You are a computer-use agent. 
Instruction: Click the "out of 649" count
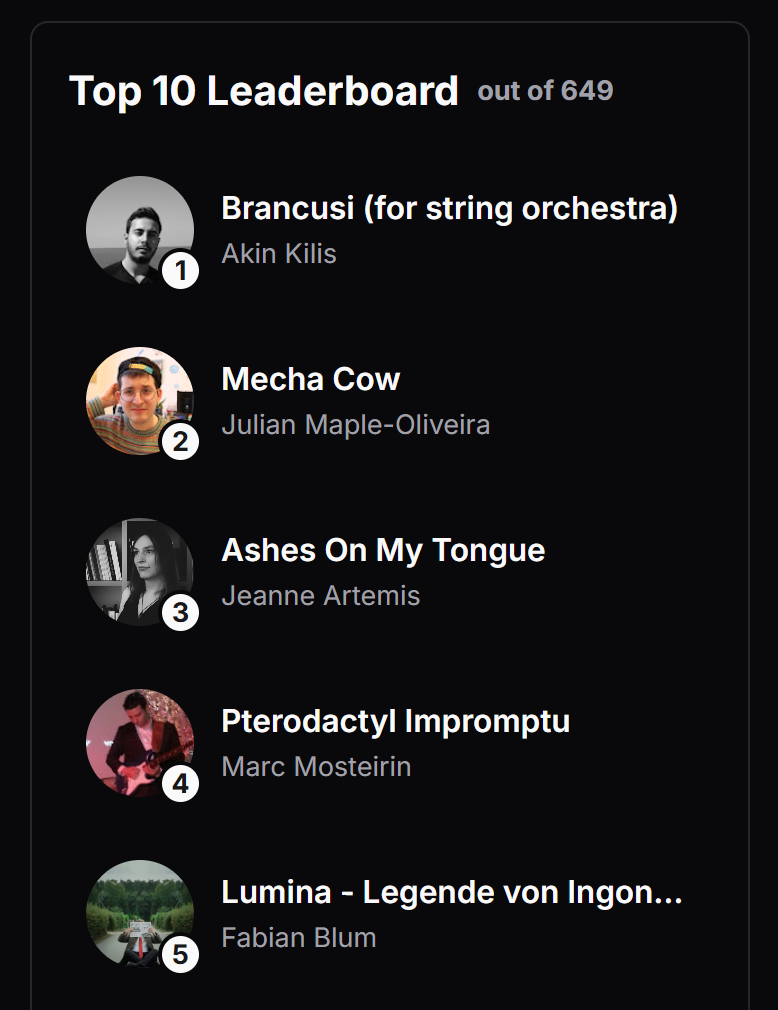tap(545, 91)
